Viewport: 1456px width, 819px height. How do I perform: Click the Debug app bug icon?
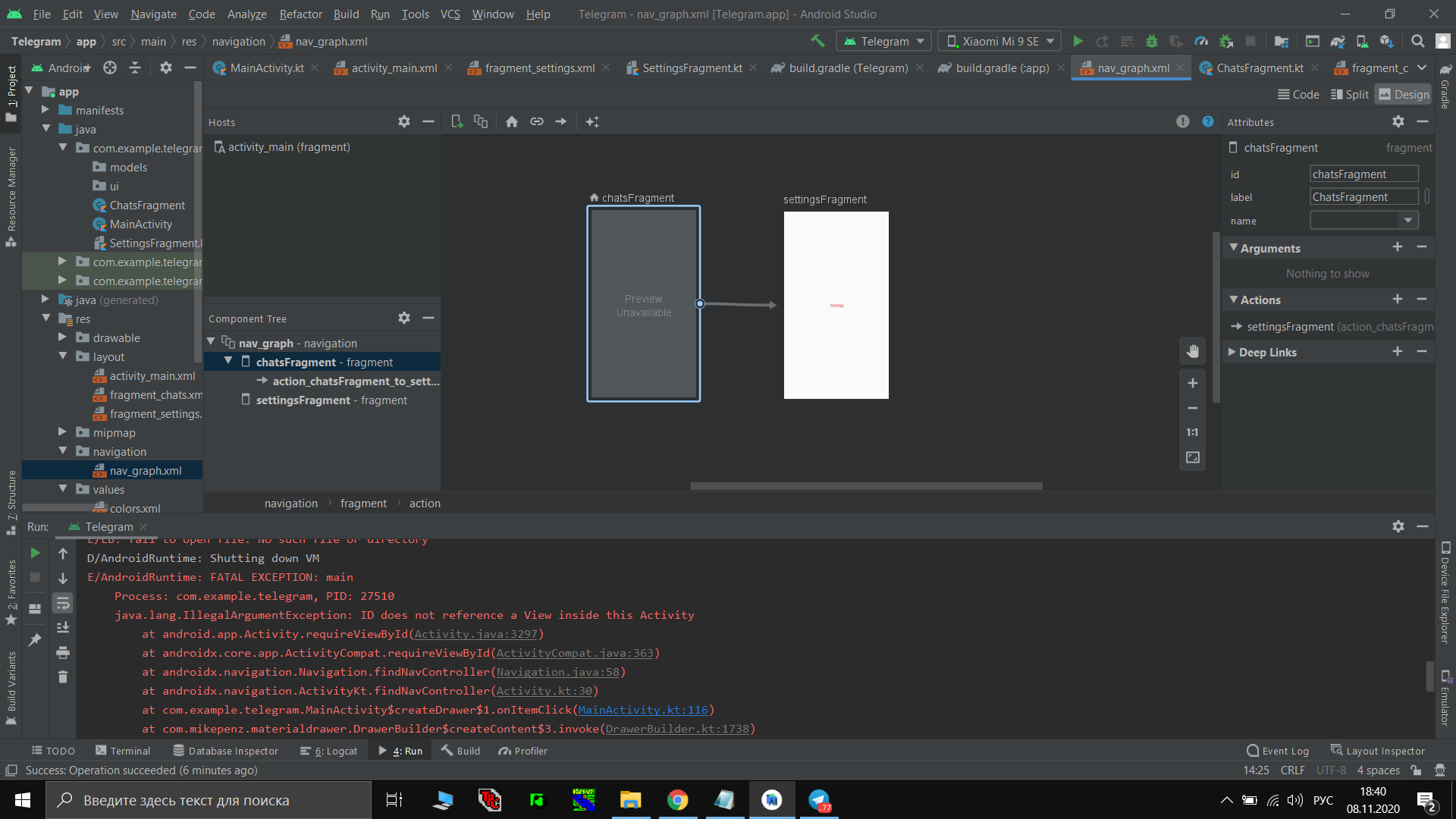click(x=1151, y=42)
